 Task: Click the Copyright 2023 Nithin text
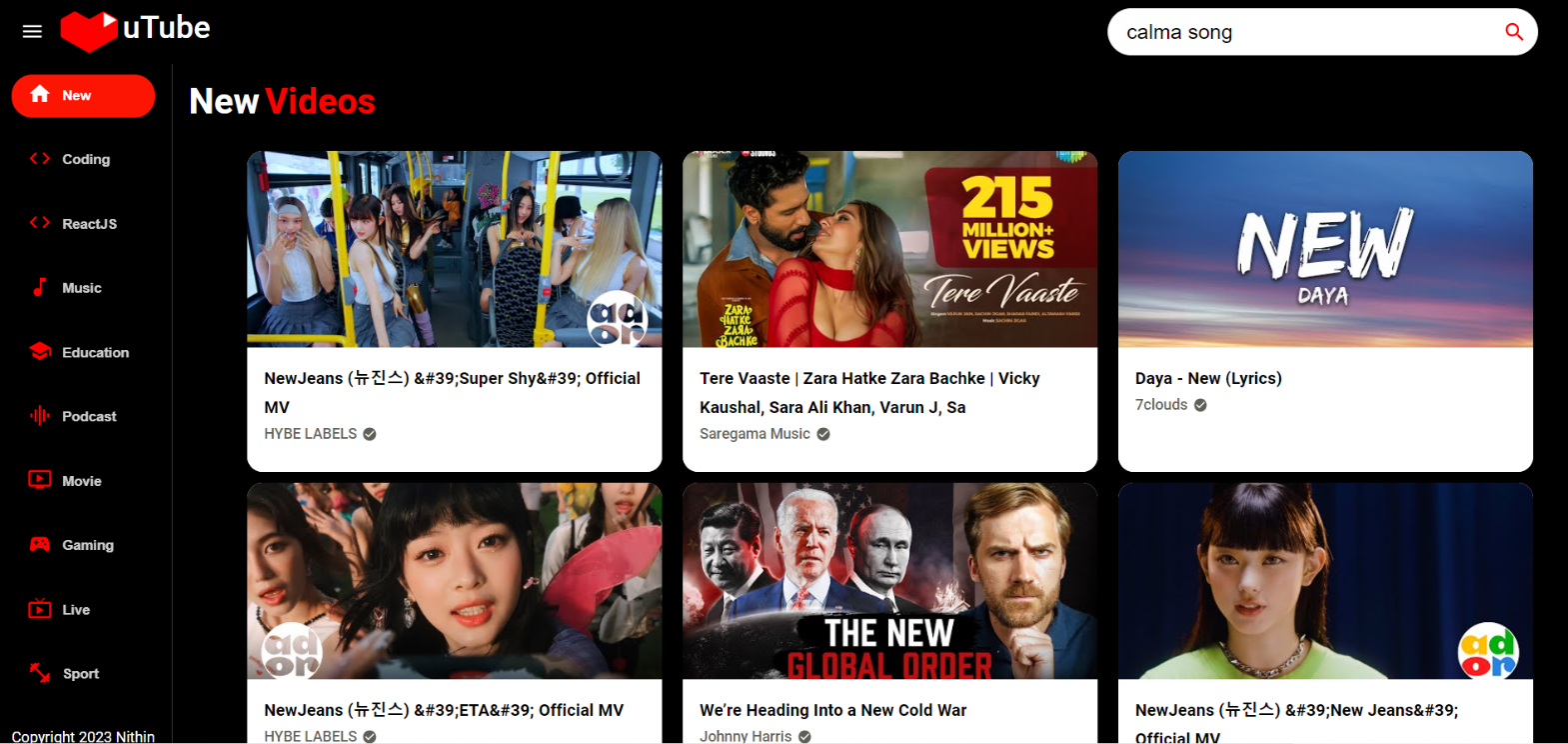pyautogui.click(x=83, y=736)
